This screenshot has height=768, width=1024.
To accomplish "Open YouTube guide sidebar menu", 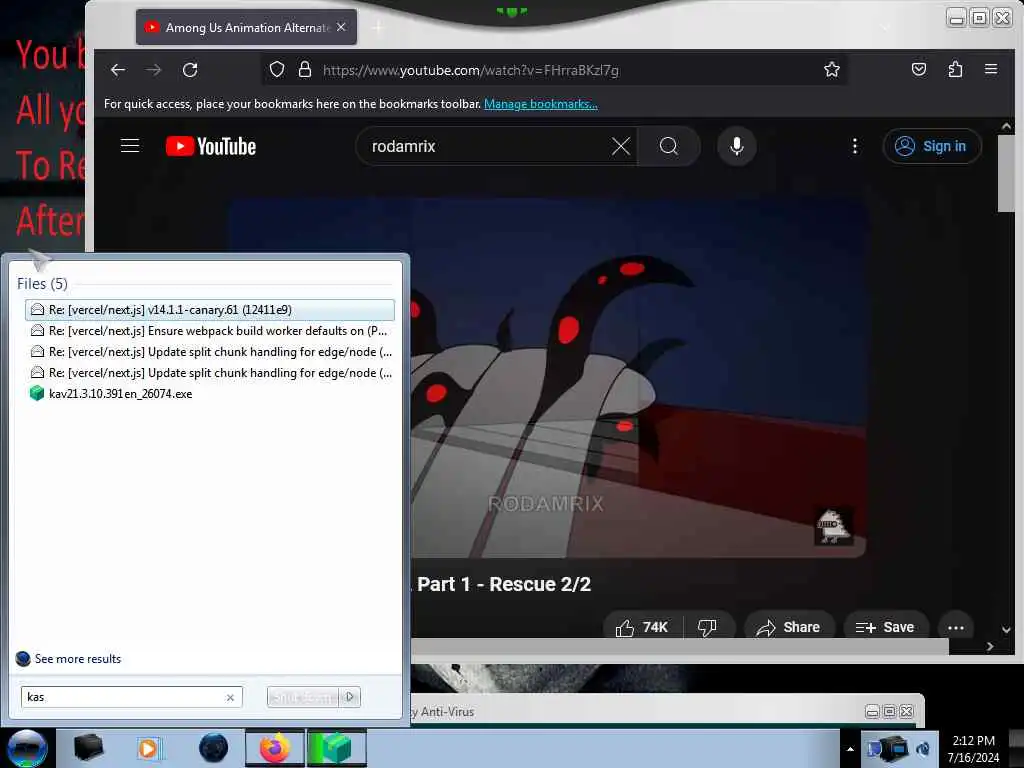I will coord(130,146).
